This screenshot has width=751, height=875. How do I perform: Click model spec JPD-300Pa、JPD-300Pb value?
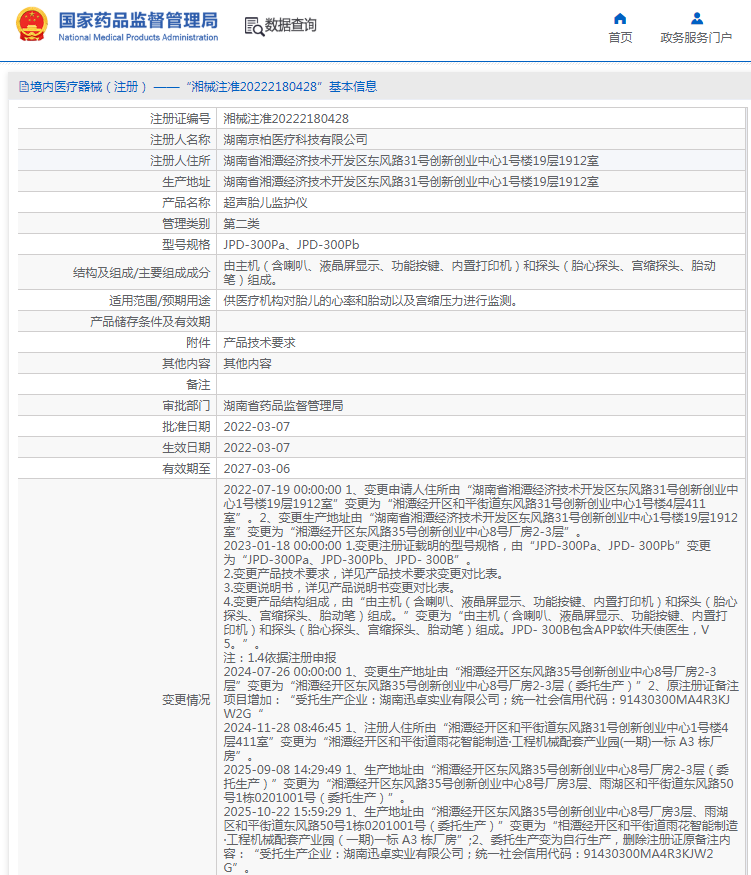click(x=290, y=245)
